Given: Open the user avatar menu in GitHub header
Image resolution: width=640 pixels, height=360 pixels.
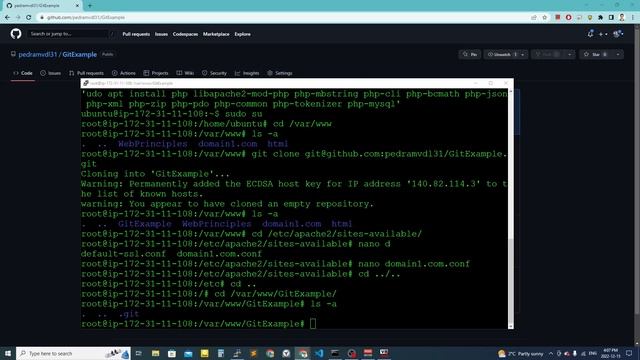Looking at the screenshot, I should coord(618,34).
